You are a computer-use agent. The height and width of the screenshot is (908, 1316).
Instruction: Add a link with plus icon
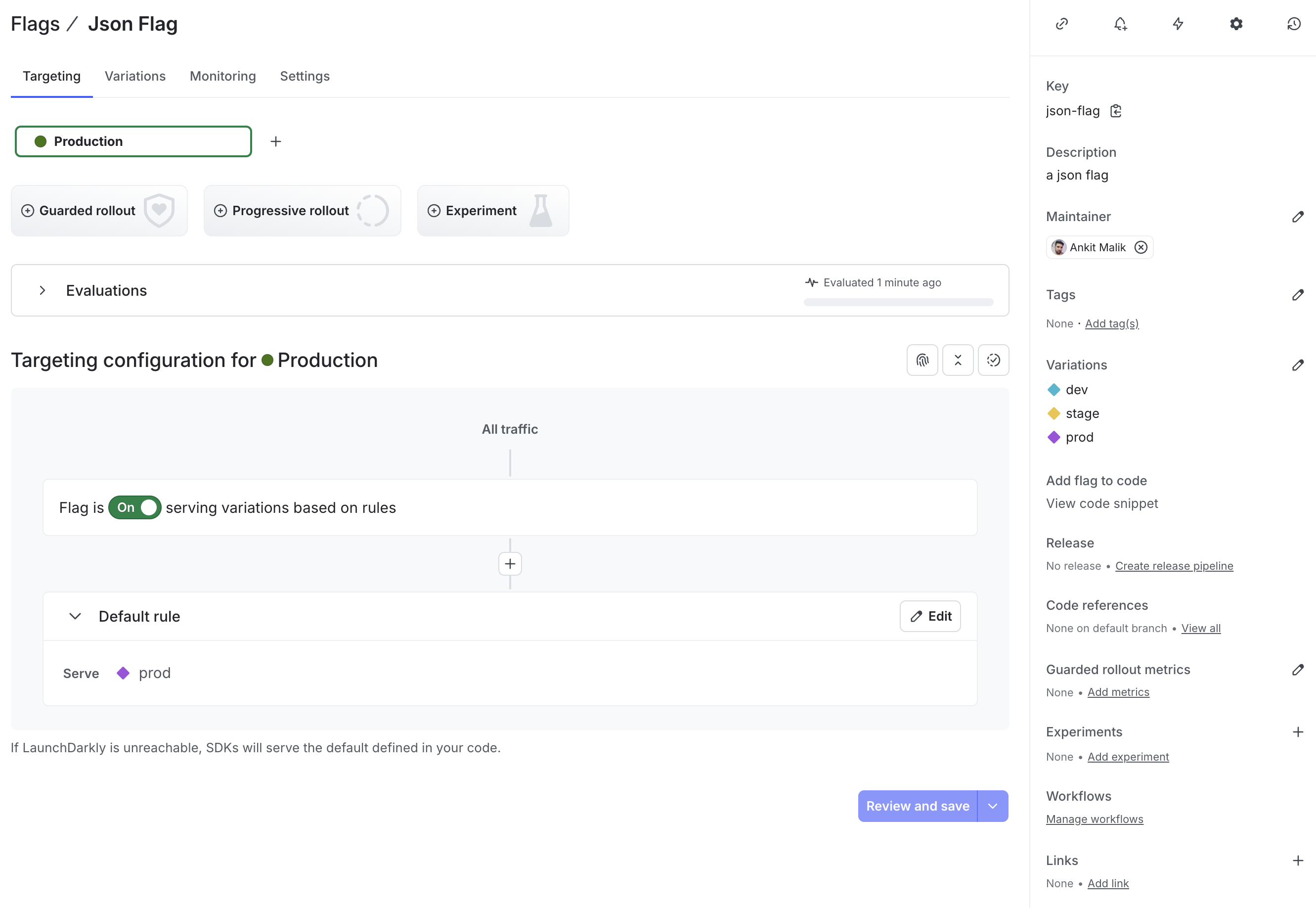[x=1298, y=861]
